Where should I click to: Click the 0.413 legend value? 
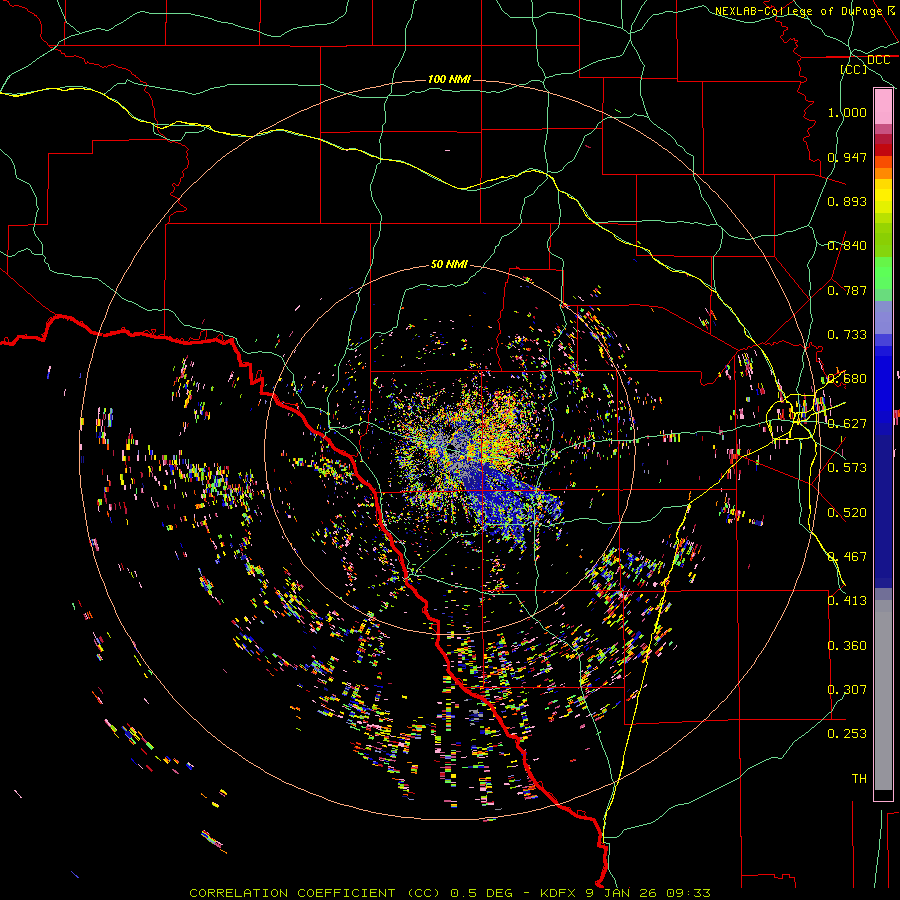coord(847,601)
